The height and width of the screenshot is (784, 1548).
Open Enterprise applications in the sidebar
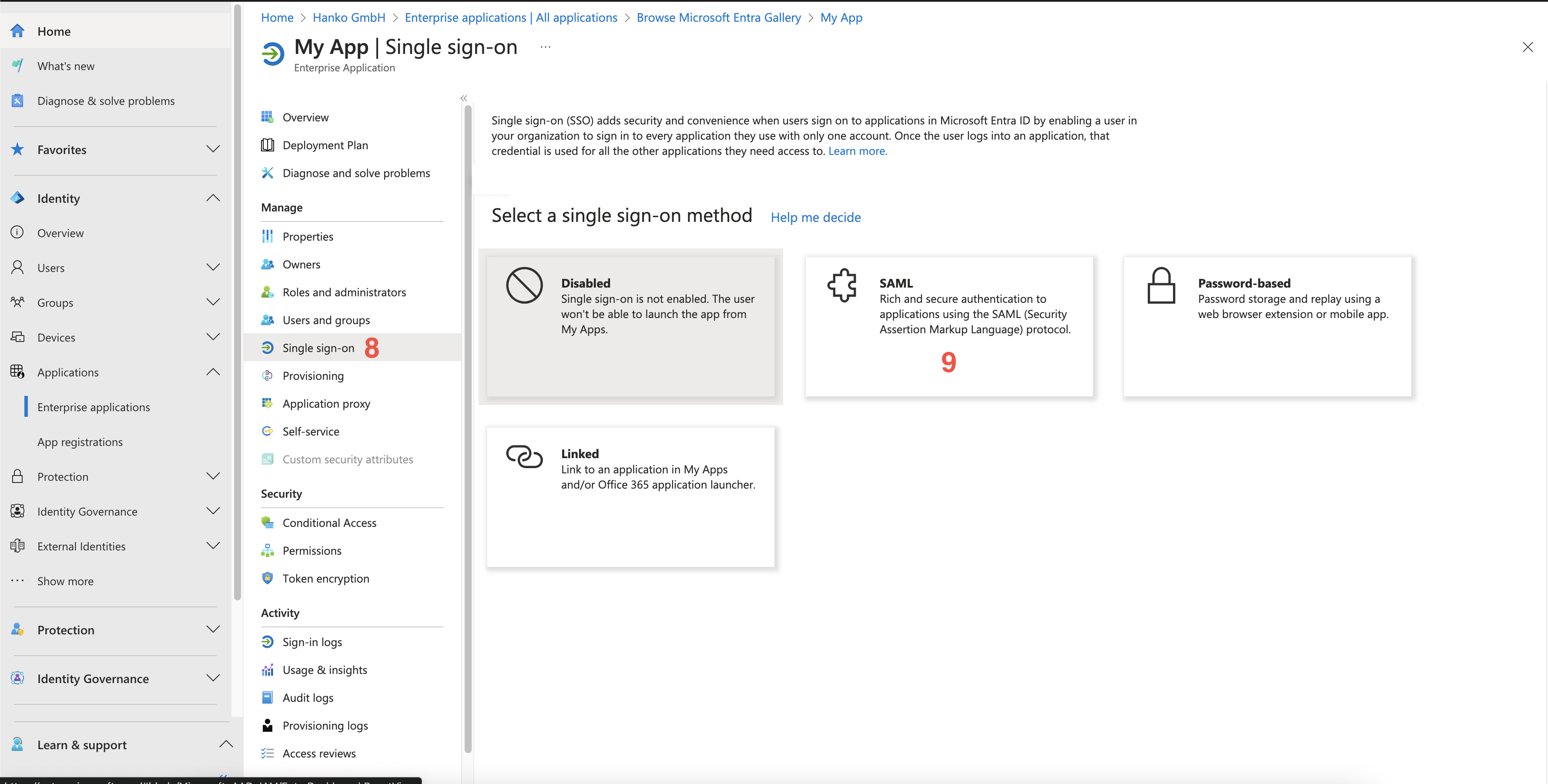point(94,407)
